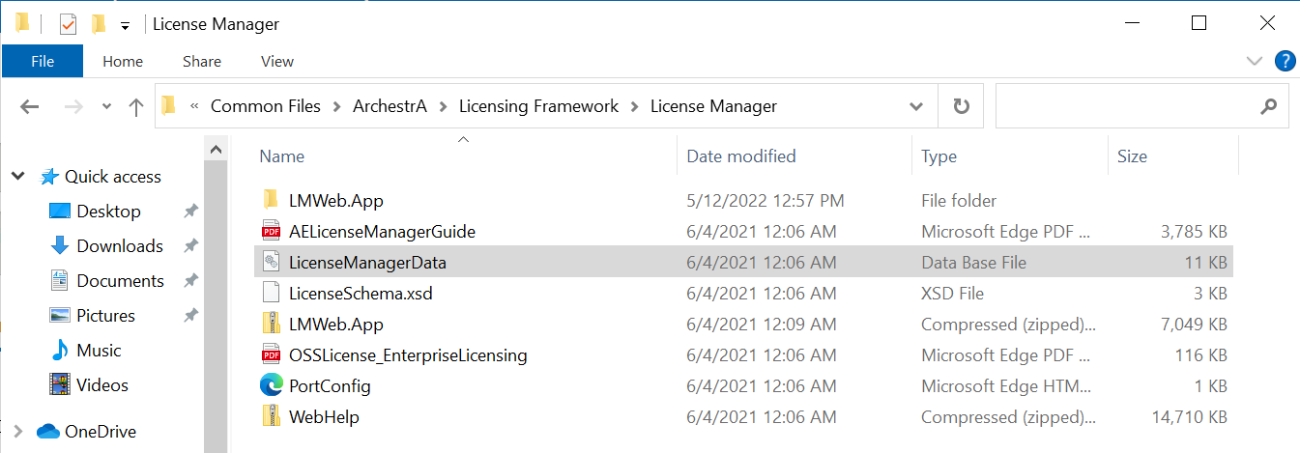Click the 5/12/2022 12:57 PM date cell
This screenshot has width=1307, height=453.
pyautogui.click(x=766, y=201)
